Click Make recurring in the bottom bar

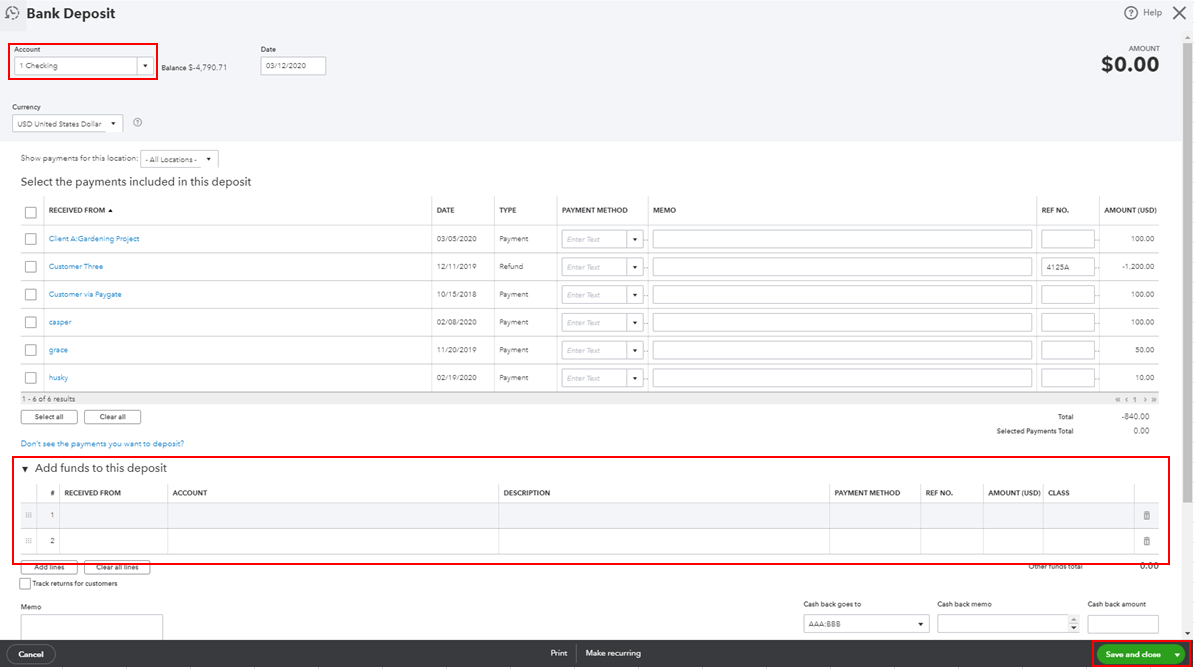click(x=613, y=653)
